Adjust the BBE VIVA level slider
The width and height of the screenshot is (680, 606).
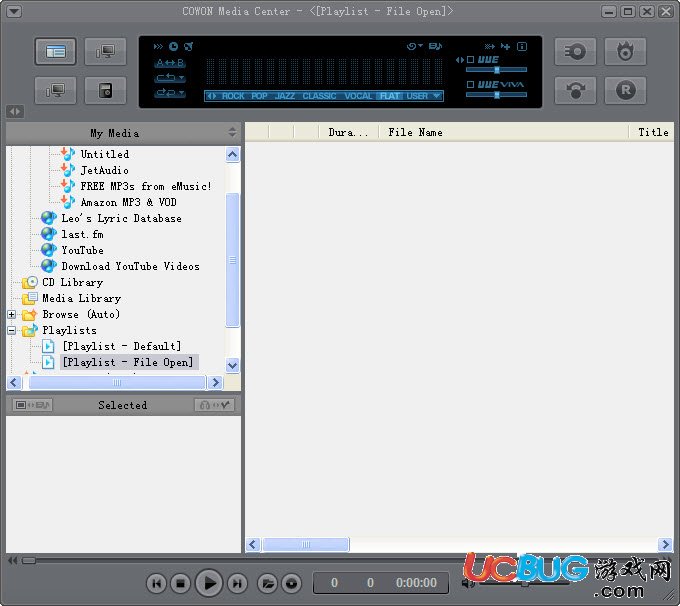click(497, 95)
